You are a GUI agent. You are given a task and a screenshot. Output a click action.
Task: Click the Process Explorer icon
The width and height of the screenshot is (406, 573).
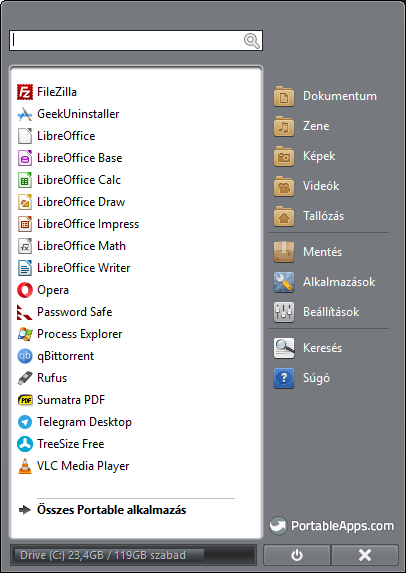pos(25,334)
